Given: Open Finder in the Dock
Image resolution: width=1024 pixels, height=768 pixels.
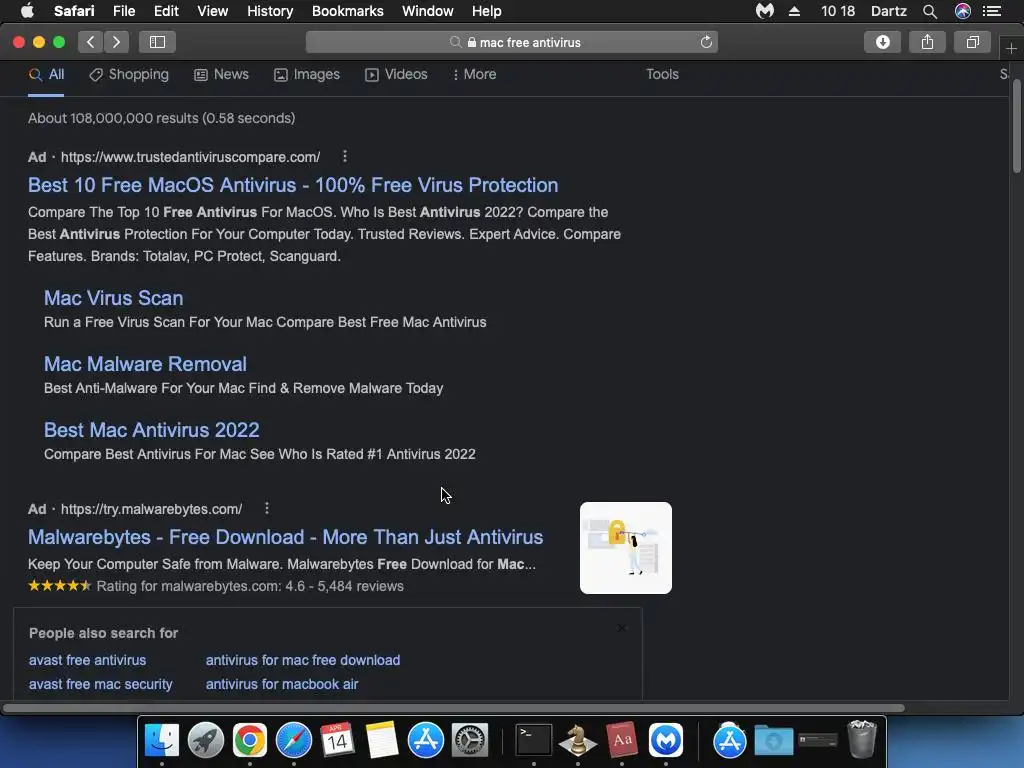Looking at the screenshot, I should pyautogui.click(x=161, y=740).
